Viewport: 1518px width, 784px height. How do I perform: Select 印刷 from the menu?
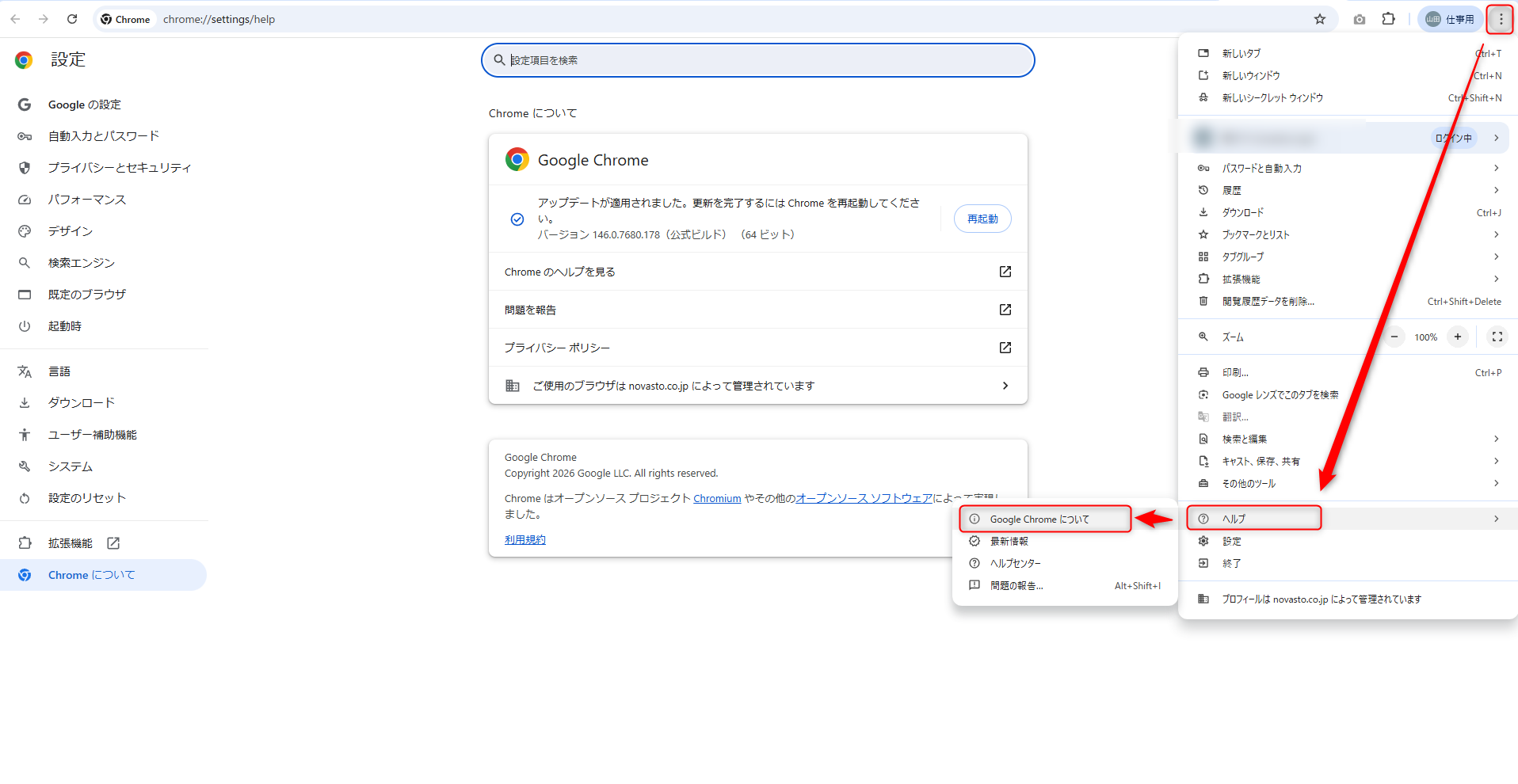(1348, 372)
